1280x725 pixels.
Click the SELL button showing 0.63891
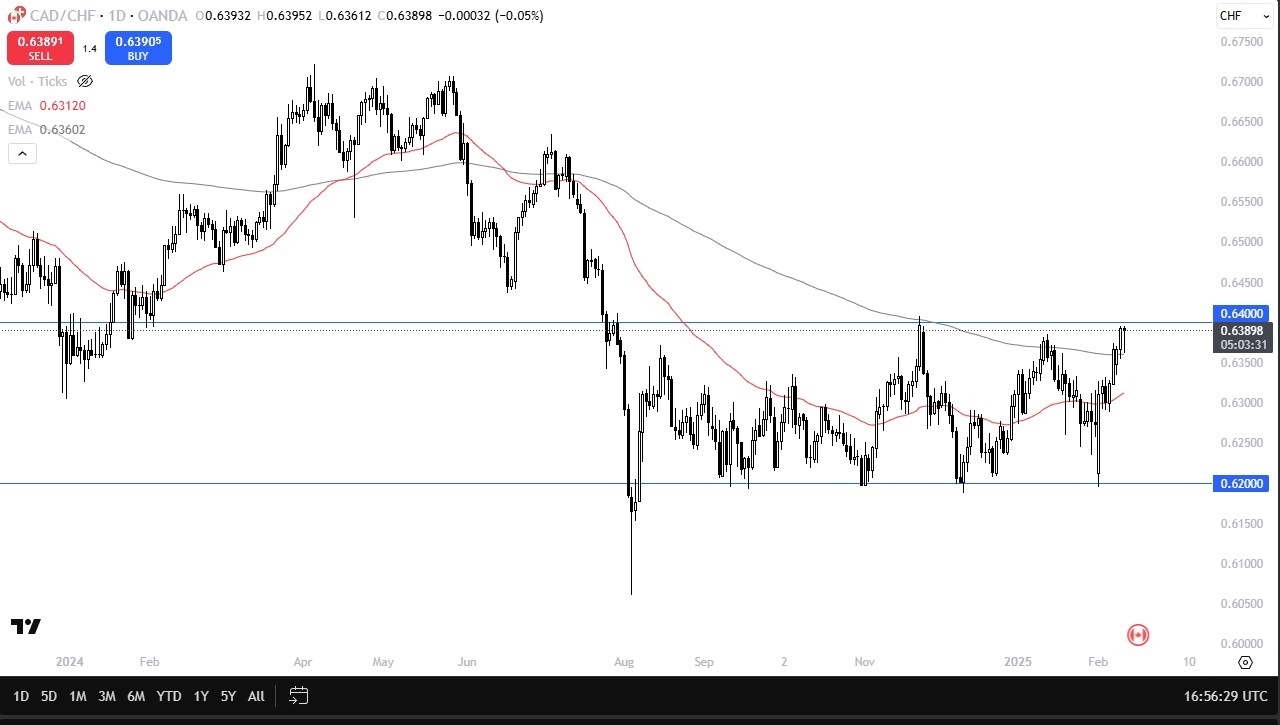(39, 47)
